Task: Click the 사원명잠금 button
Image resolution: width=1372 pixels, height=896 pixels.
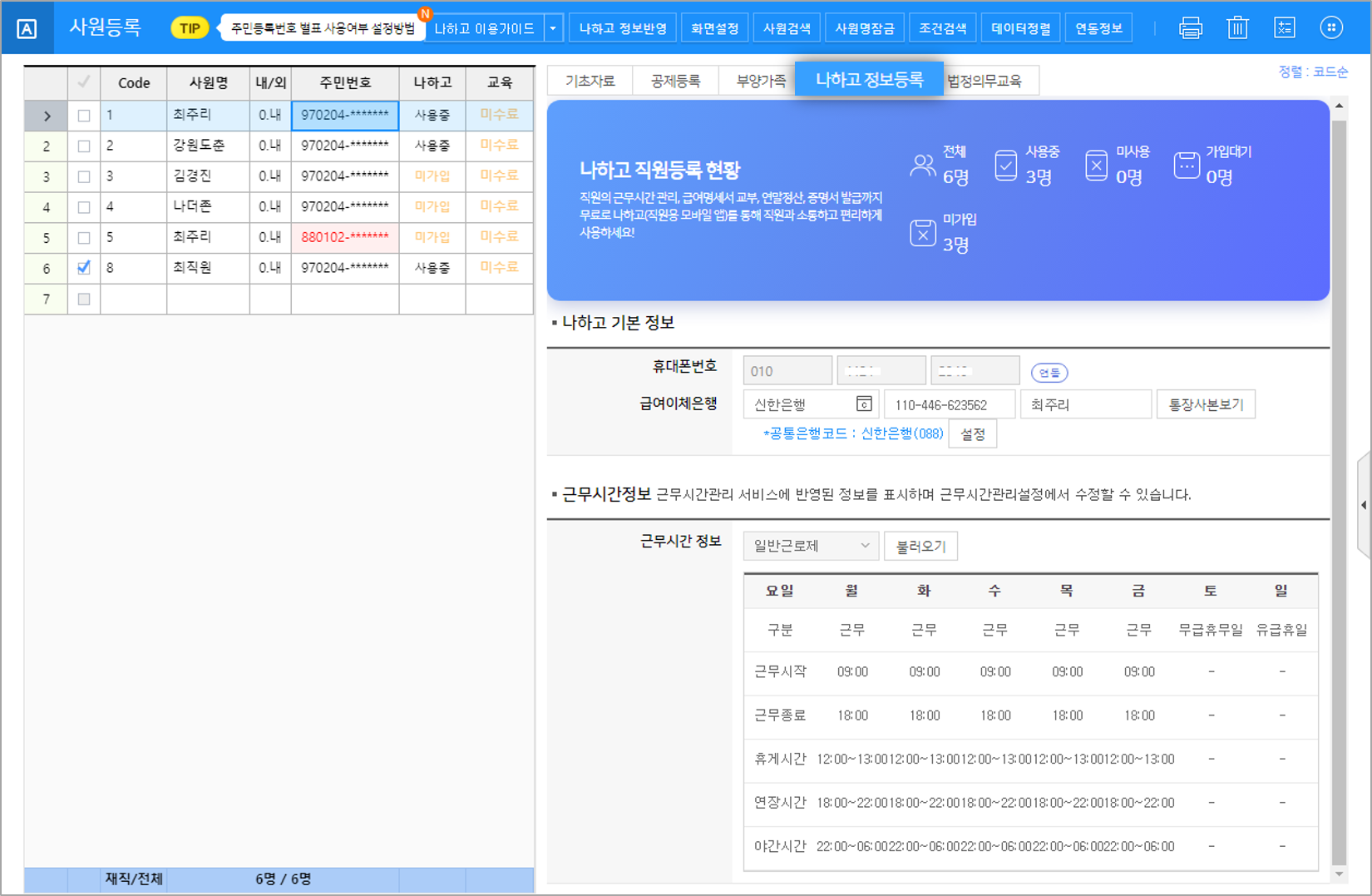Action: click(865, 28)
